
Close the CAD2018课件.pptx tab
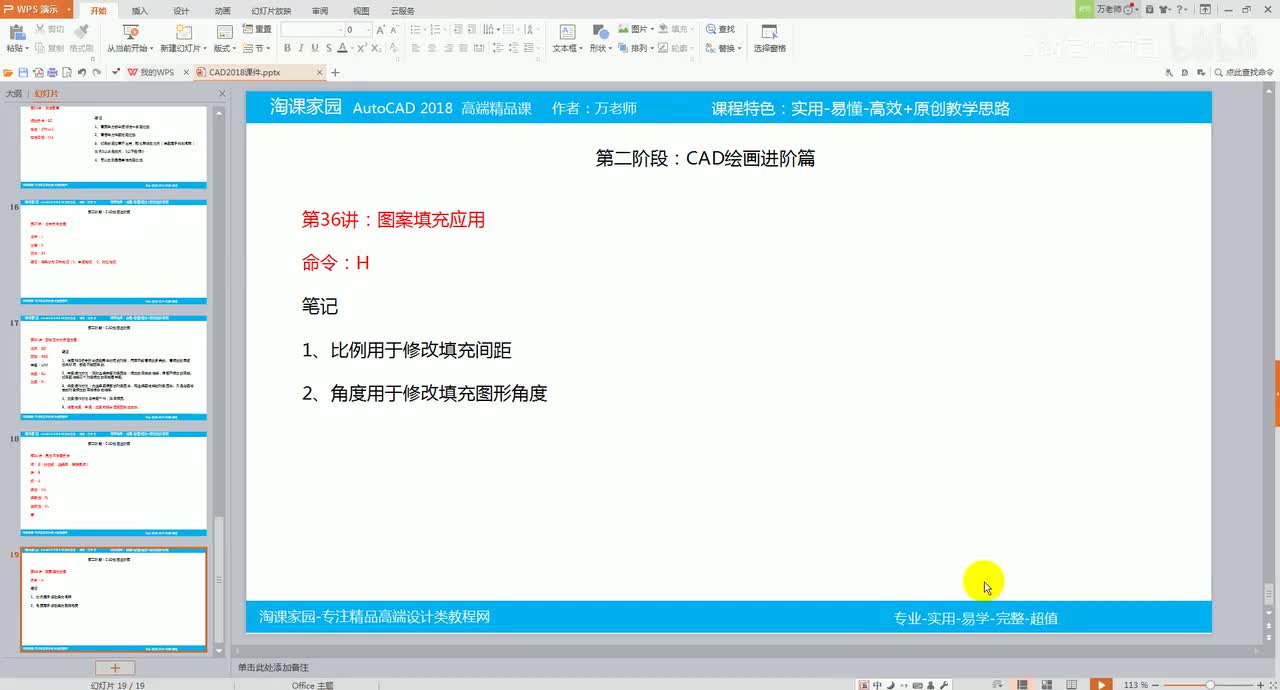(x=320, y=72)
